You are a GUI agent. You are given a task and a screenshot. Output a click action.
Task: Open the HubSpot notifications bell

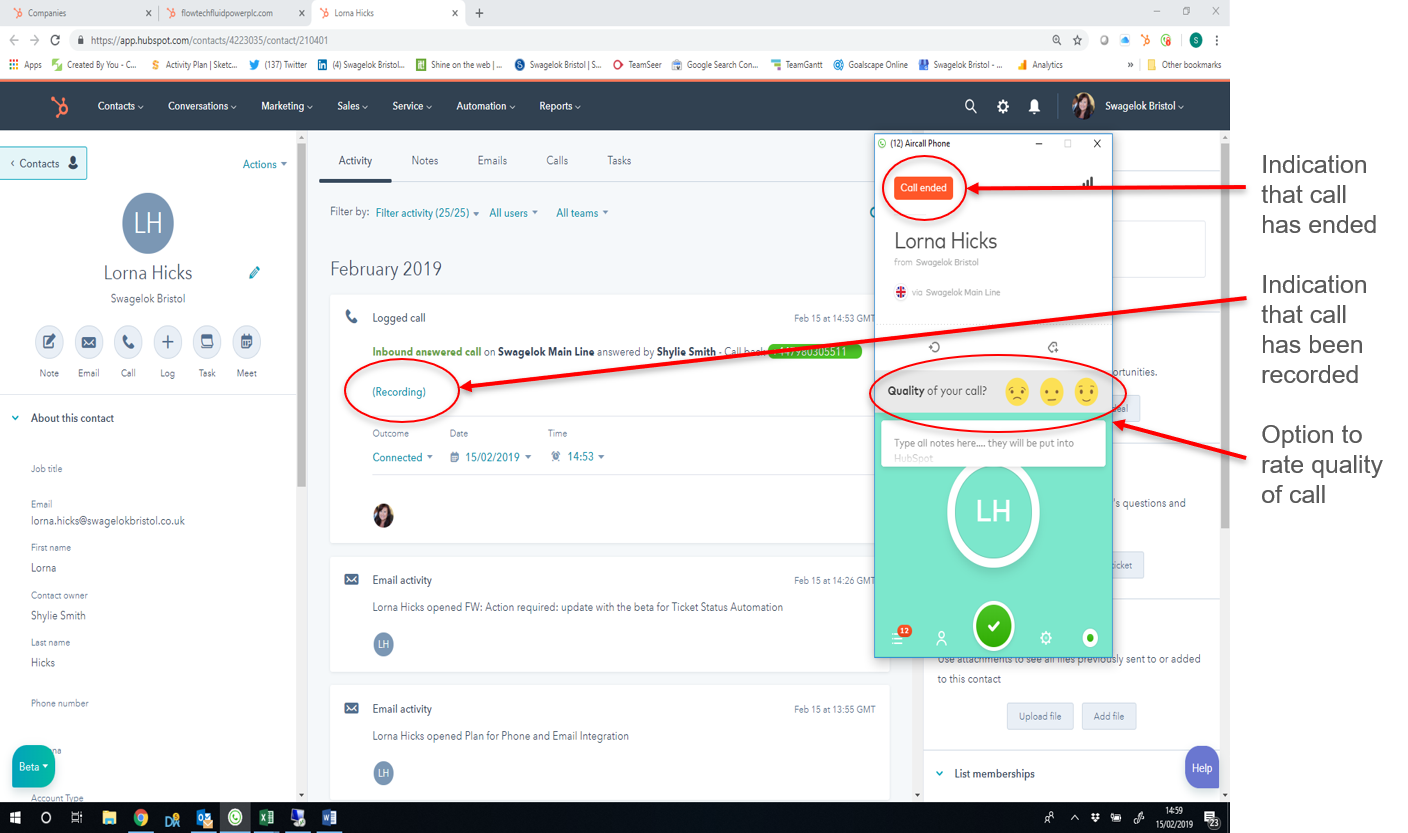tap(1035, 106)
